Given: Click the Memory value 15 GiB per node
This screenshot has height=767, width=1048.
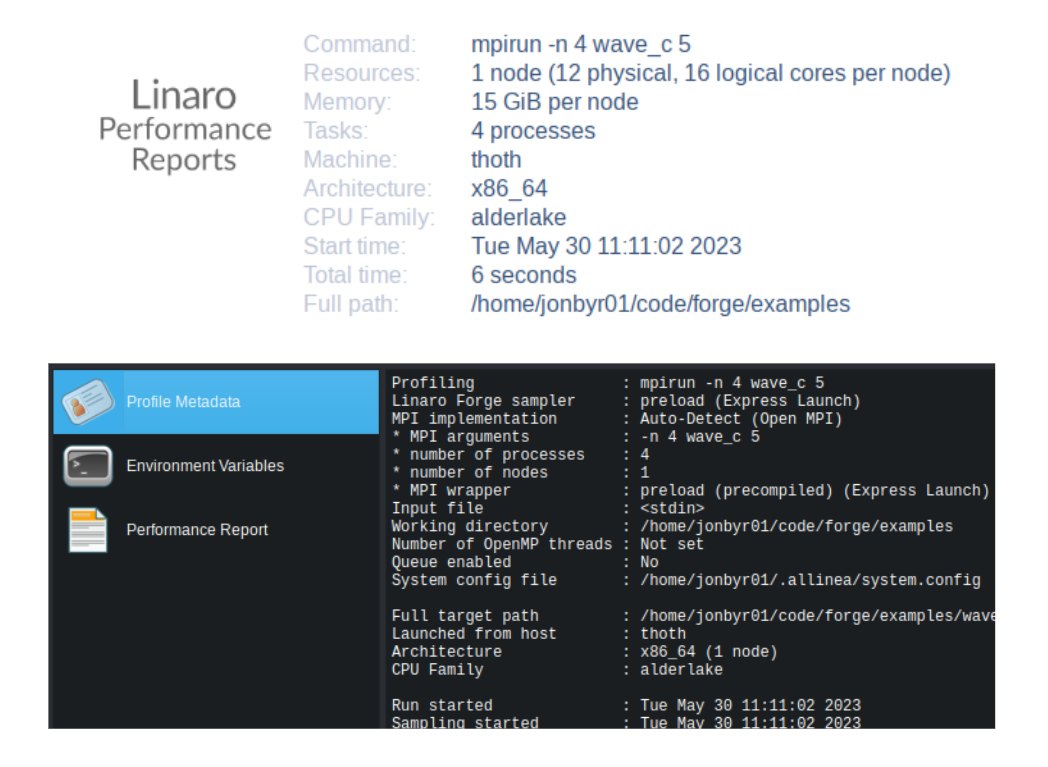Looking at the screenshot, I should pos(553,101).
